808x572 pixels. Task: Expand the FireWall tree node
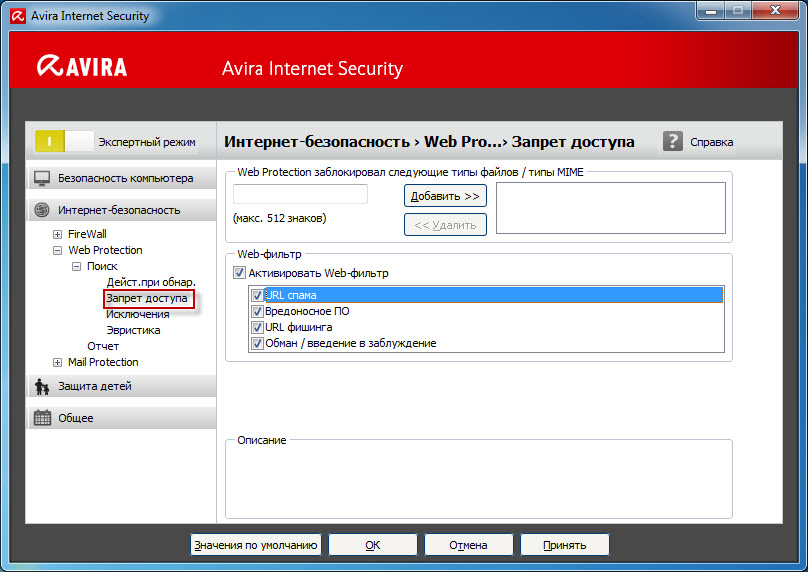pyautogui.click(x=57, y=234)
